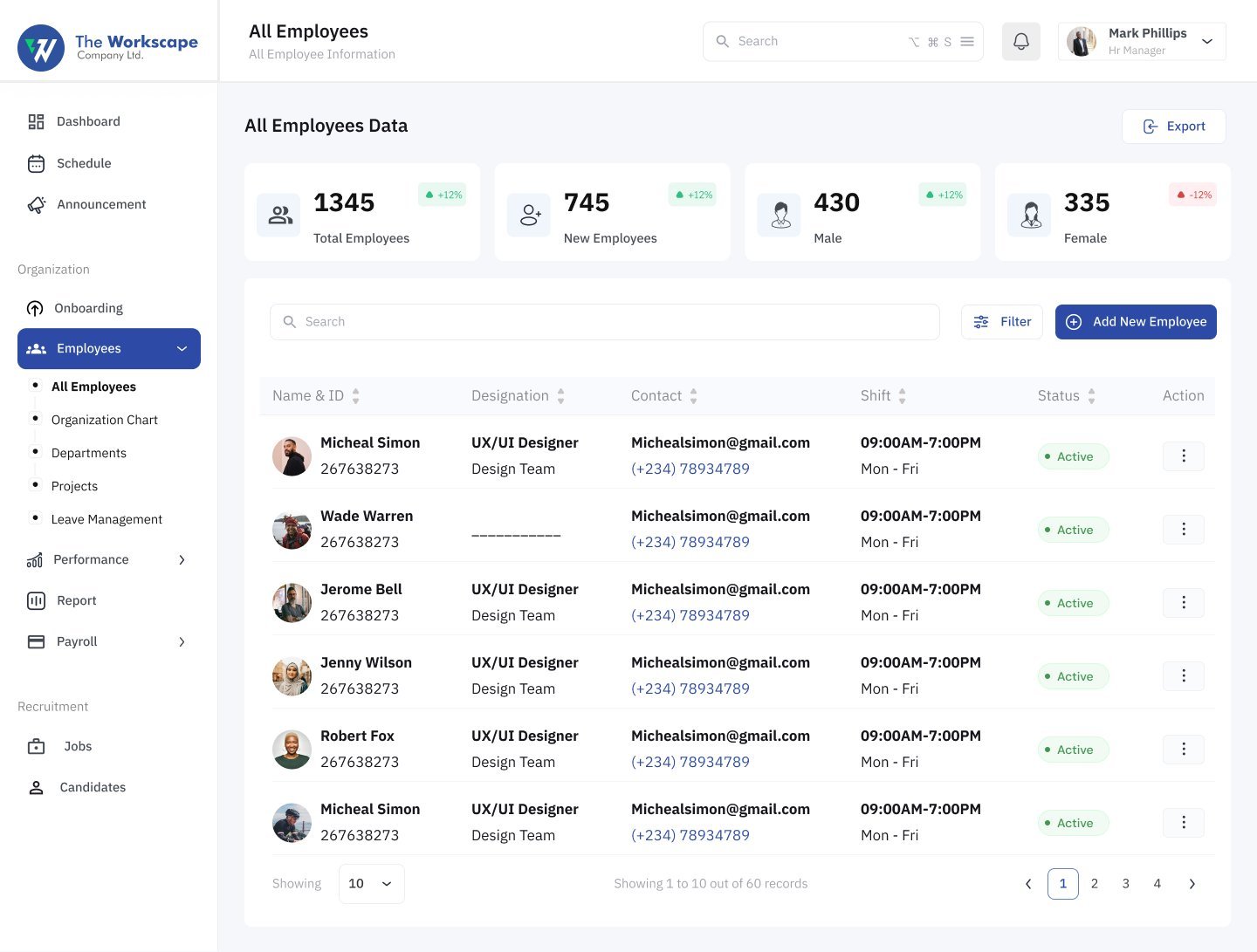Sort table by Contact column
Image resolution: width=1257 pixels, height=952 pixels.
pyautogui.click(x=694, y=396)
